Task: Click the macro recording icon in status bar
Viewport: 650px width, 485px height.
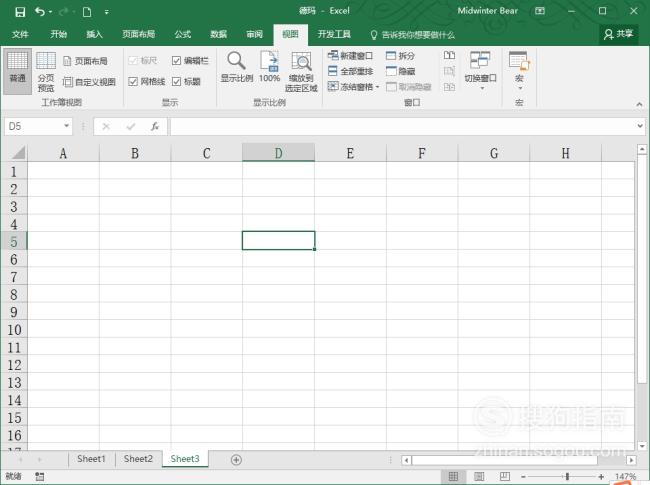Action: click(39, 477)
